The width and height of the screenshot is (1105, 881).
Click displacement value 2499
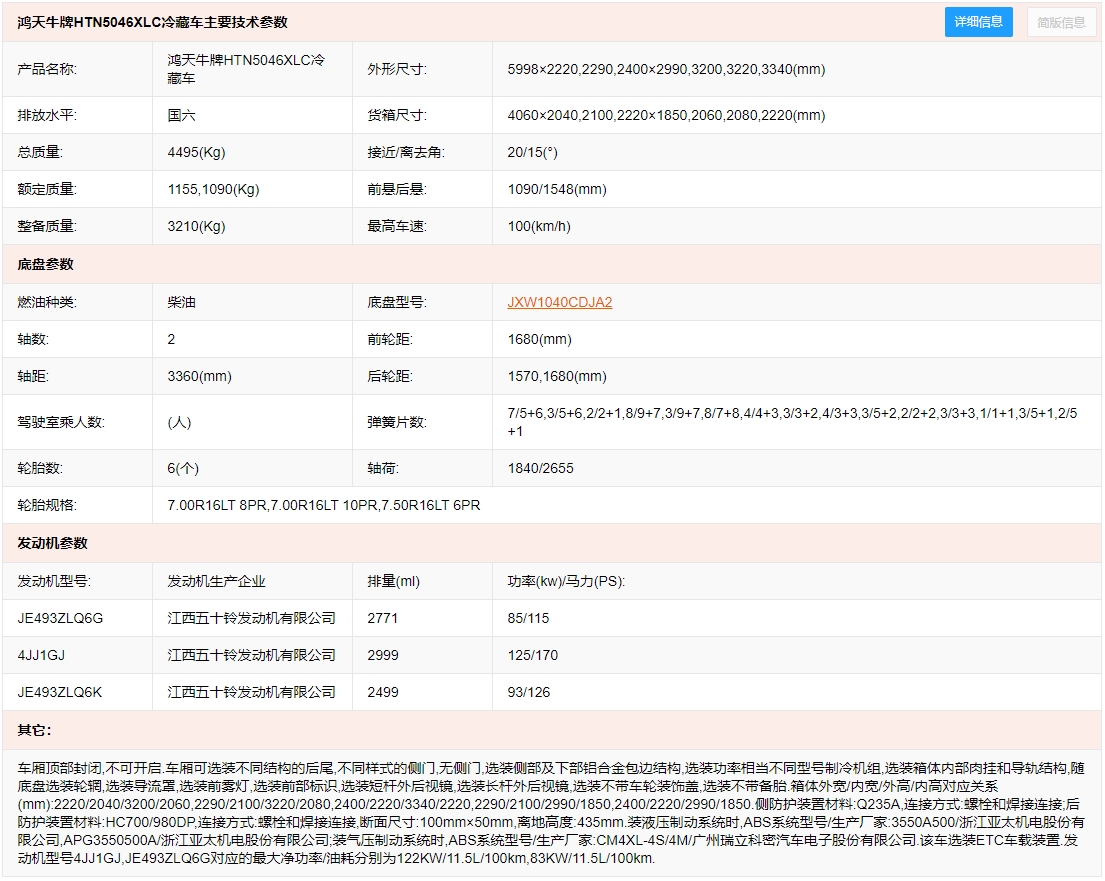tap(383, 692)
